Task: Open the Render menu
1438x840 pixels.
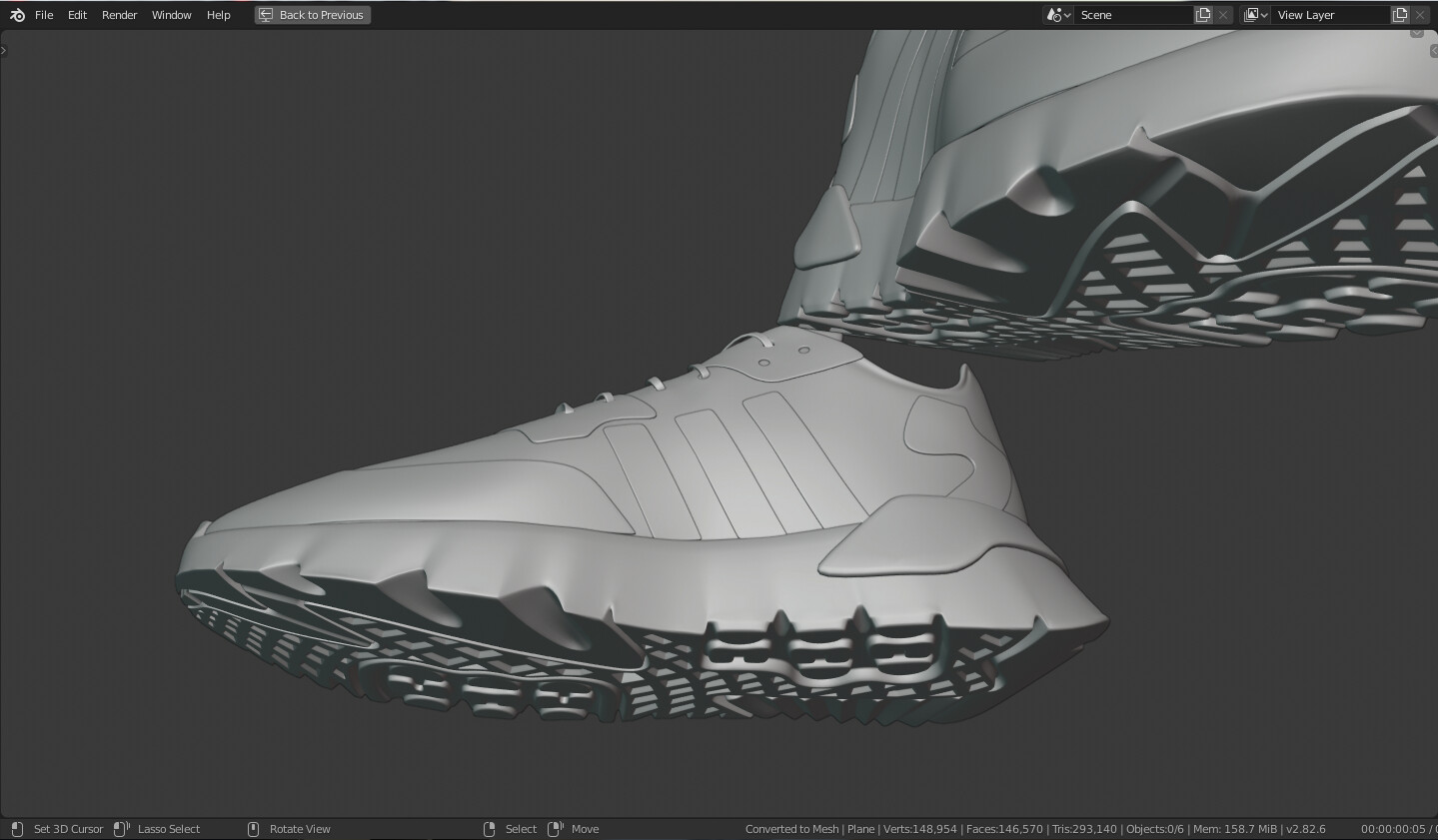Action: (119, 15)
